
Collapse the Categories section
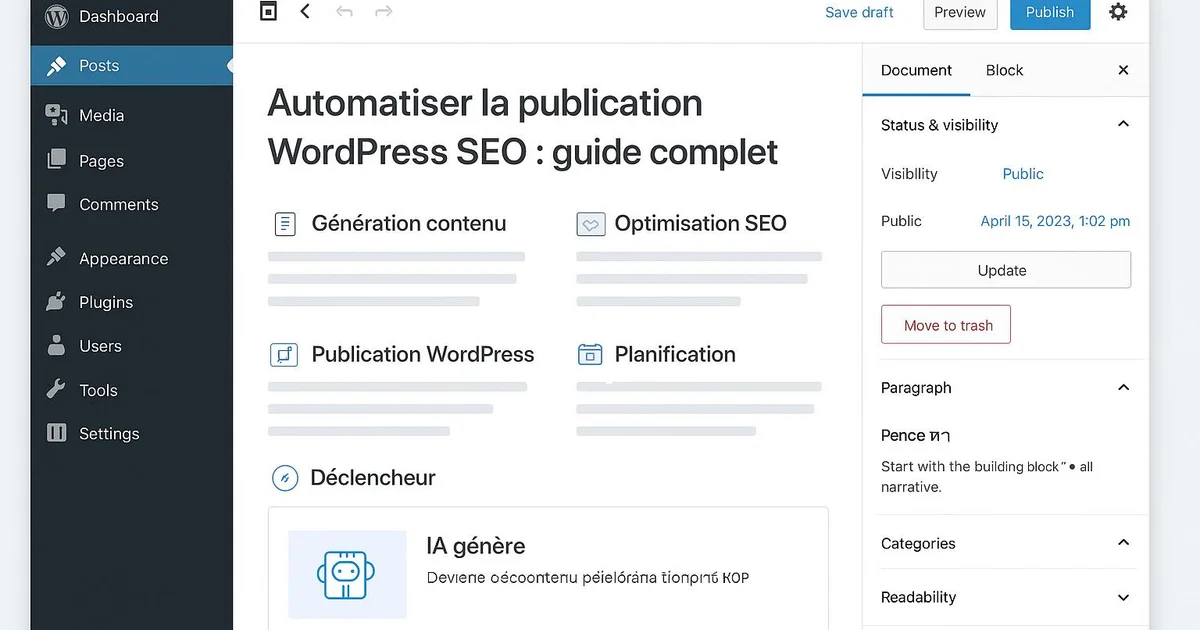(x=1123, y=542)
